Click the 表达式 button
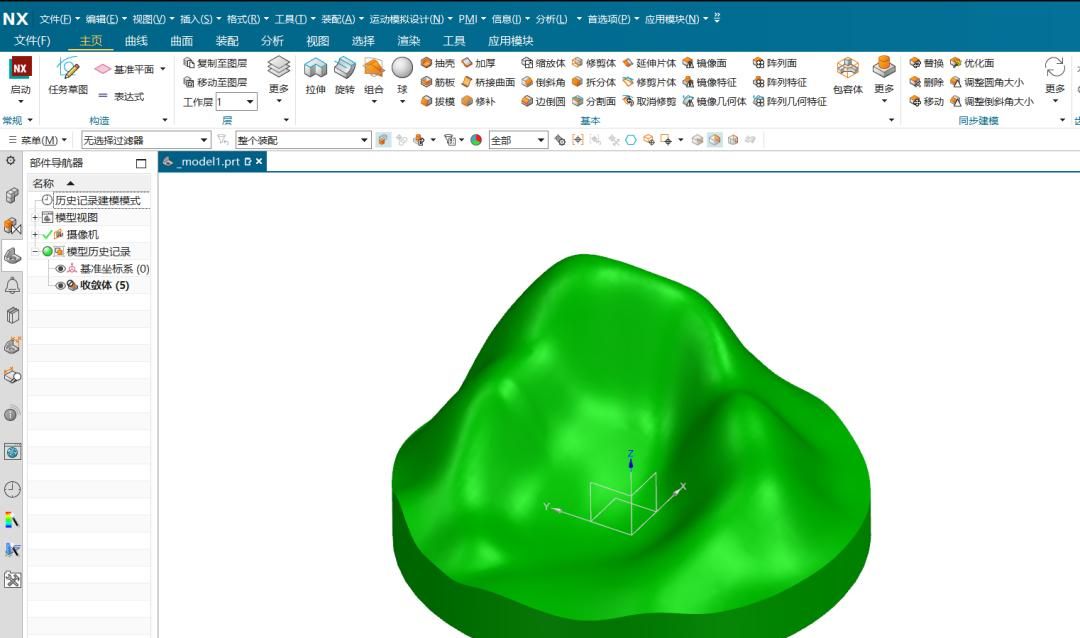Viewport: 1080px width, 638px height. tap(121, 96)
